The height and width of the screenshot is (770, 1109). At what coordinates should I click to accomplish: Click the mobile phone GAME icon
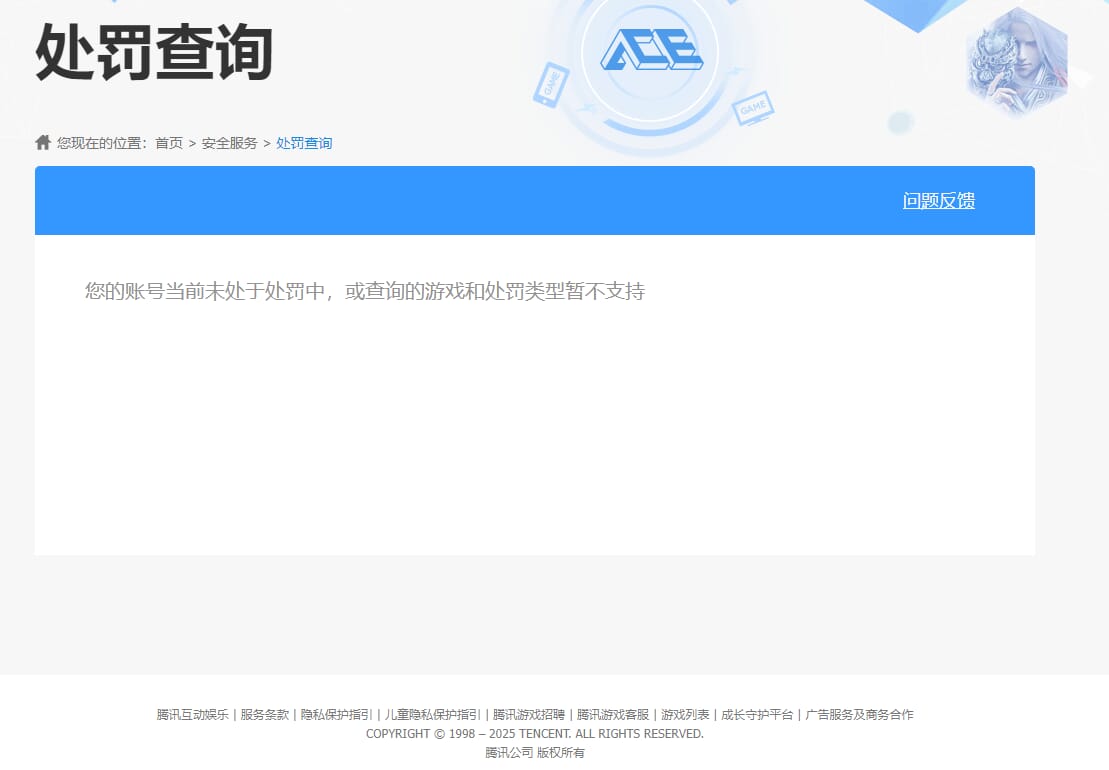[551, 85]
